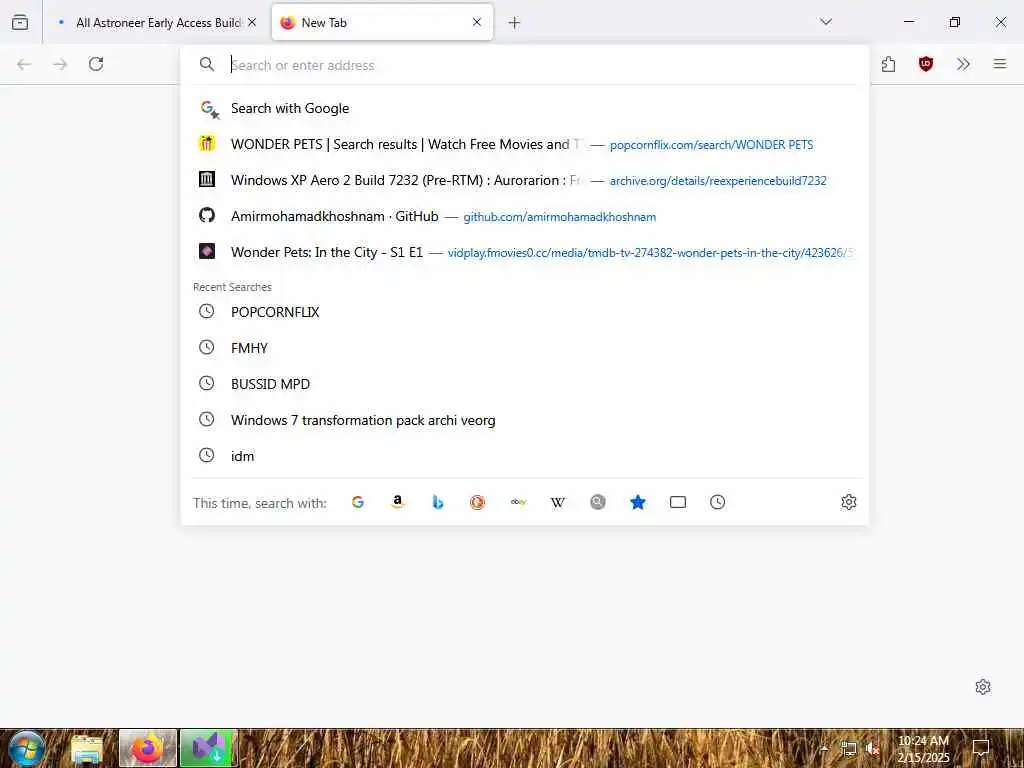Screen dimensions: 1024x768
Task: Go back with the back arrow
Action: (24, 64)
